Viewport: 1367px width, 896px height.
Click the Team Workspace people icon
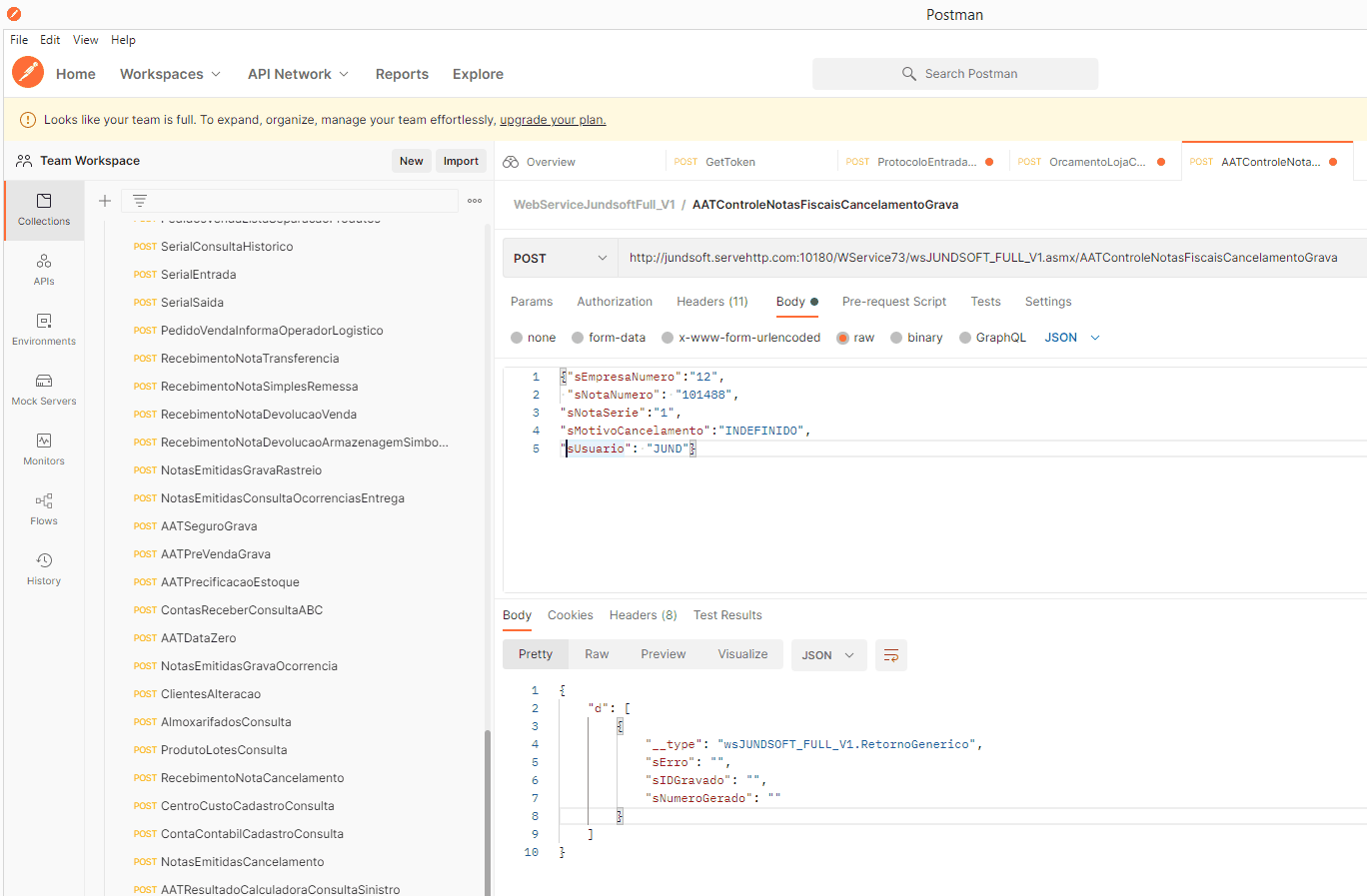click(x=24, y=161)
